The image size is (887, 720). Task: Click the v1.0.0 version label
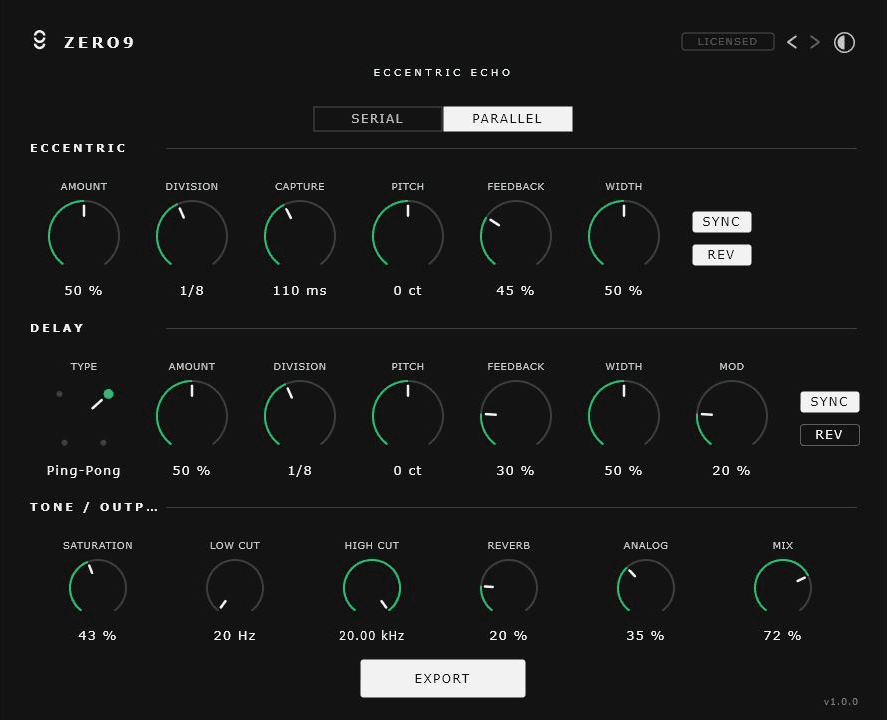tap(841, 702)
